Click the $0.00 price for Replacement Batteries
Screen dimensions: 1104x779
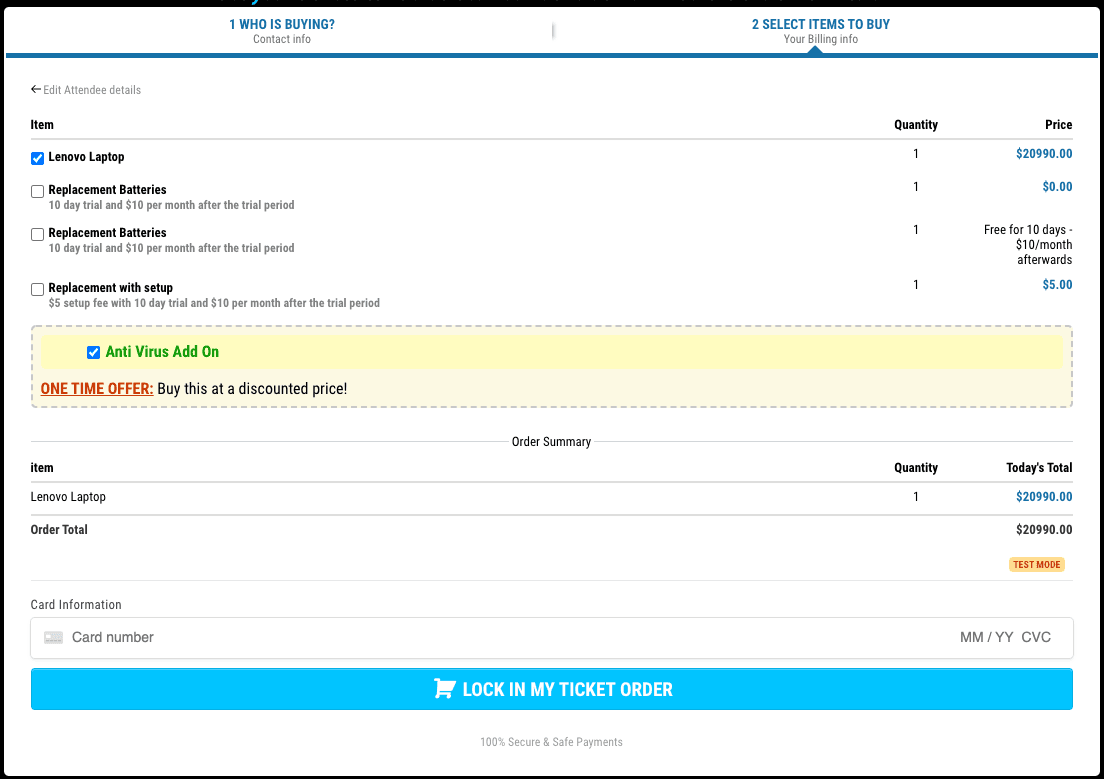(x=1057, y=187)
